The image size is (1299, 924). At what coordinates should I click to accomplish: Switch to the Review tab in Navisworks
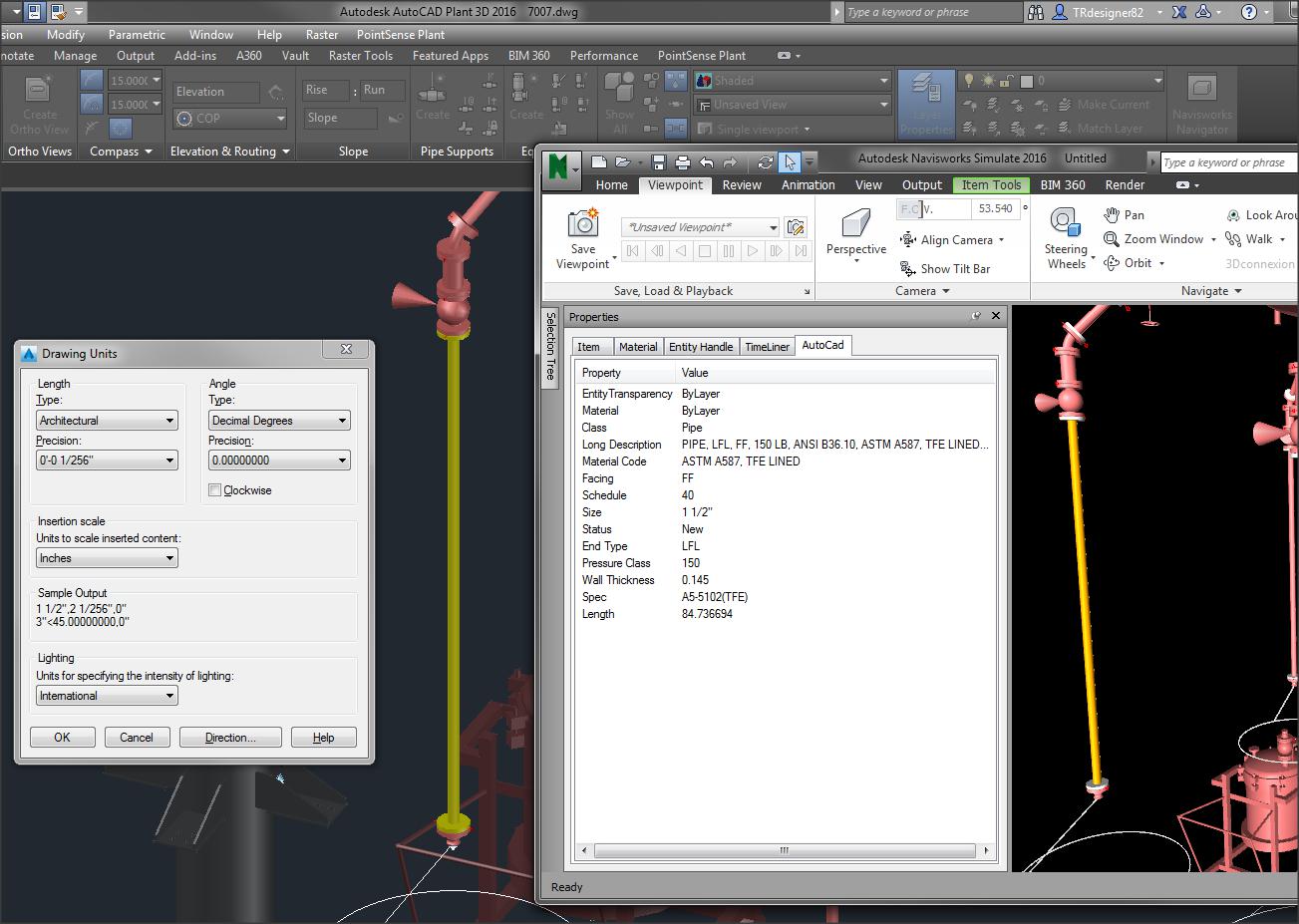point(742,185)
